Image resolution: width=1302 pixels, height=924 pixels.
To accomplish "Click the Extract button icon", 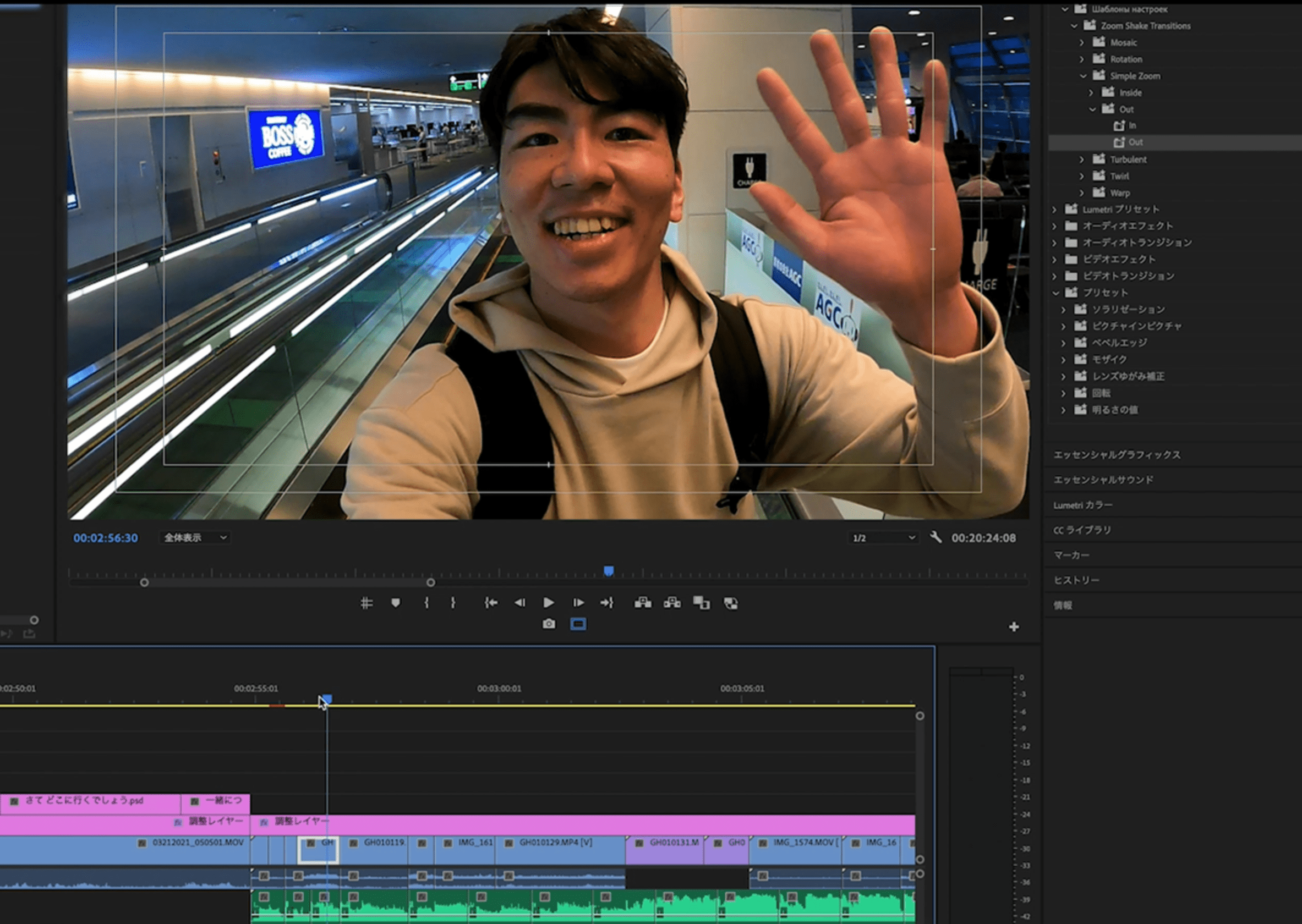I will click(x=672, y=603).
